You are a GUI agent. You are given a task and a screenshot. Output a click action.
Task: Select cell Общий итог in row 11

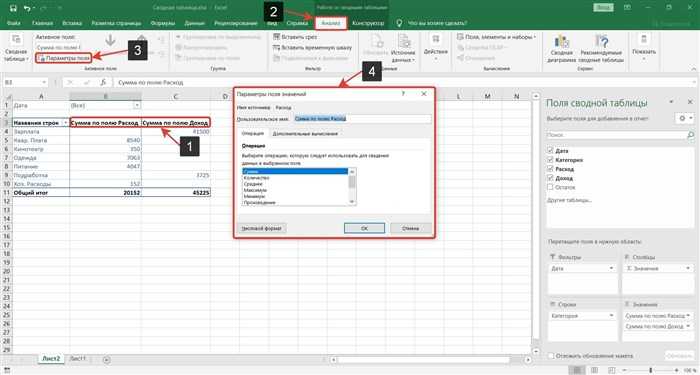coord(41,193)
